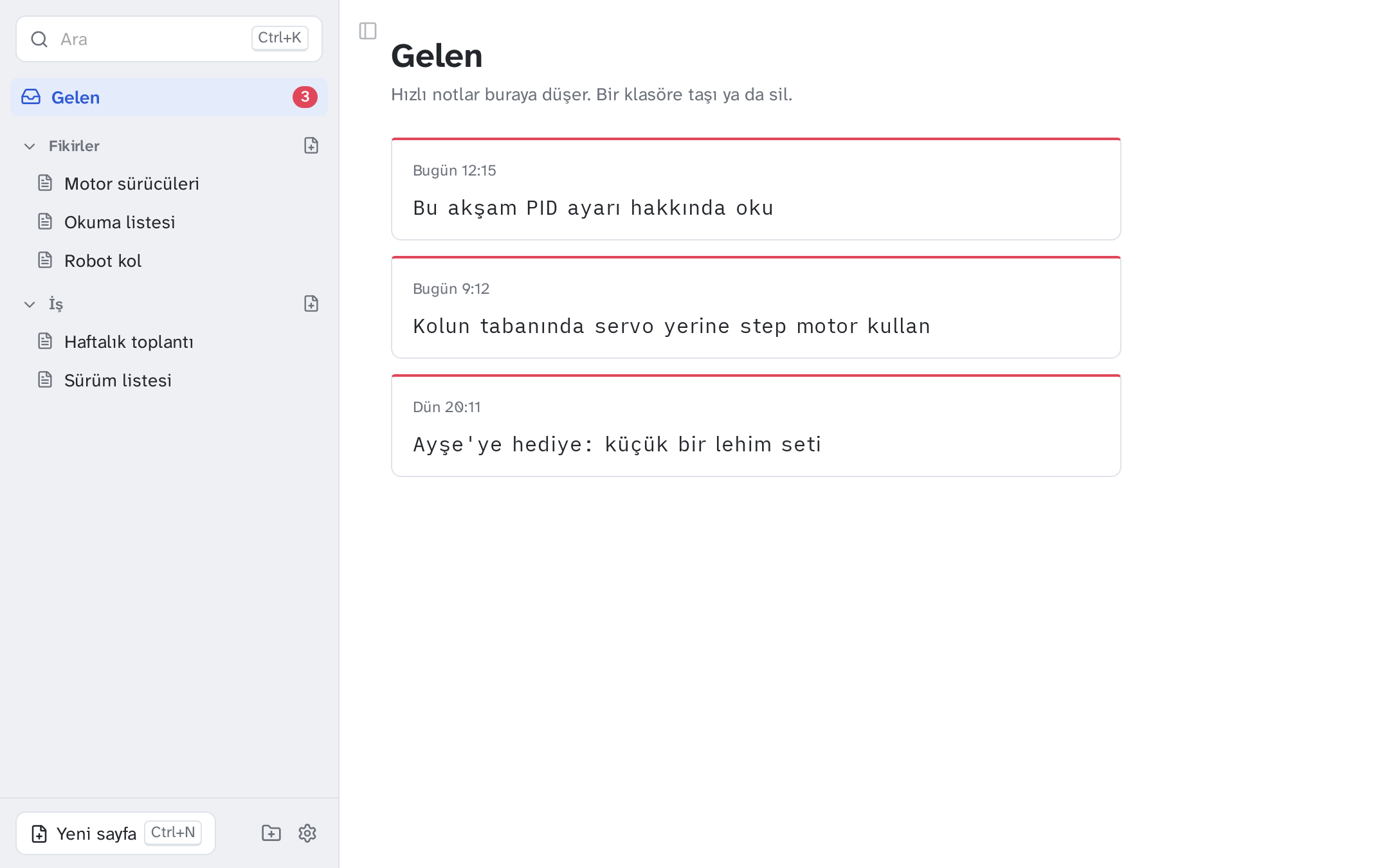This screenshot has width=1389, height=868.
Task: Click the Bugün 9:12 timestamp
Action: [x=451, y=289]
